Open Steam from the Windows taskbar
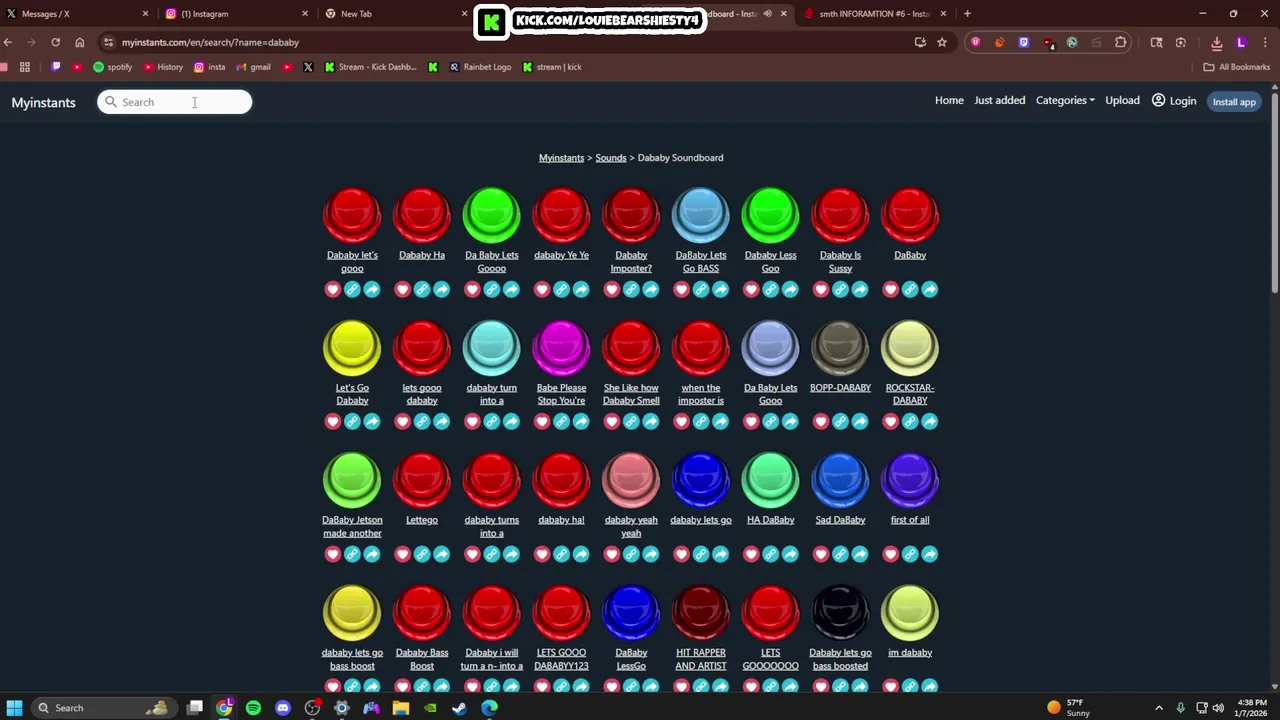Image resolution: width=1280 pixels, height=720 pixels. [x=459, y=708]
